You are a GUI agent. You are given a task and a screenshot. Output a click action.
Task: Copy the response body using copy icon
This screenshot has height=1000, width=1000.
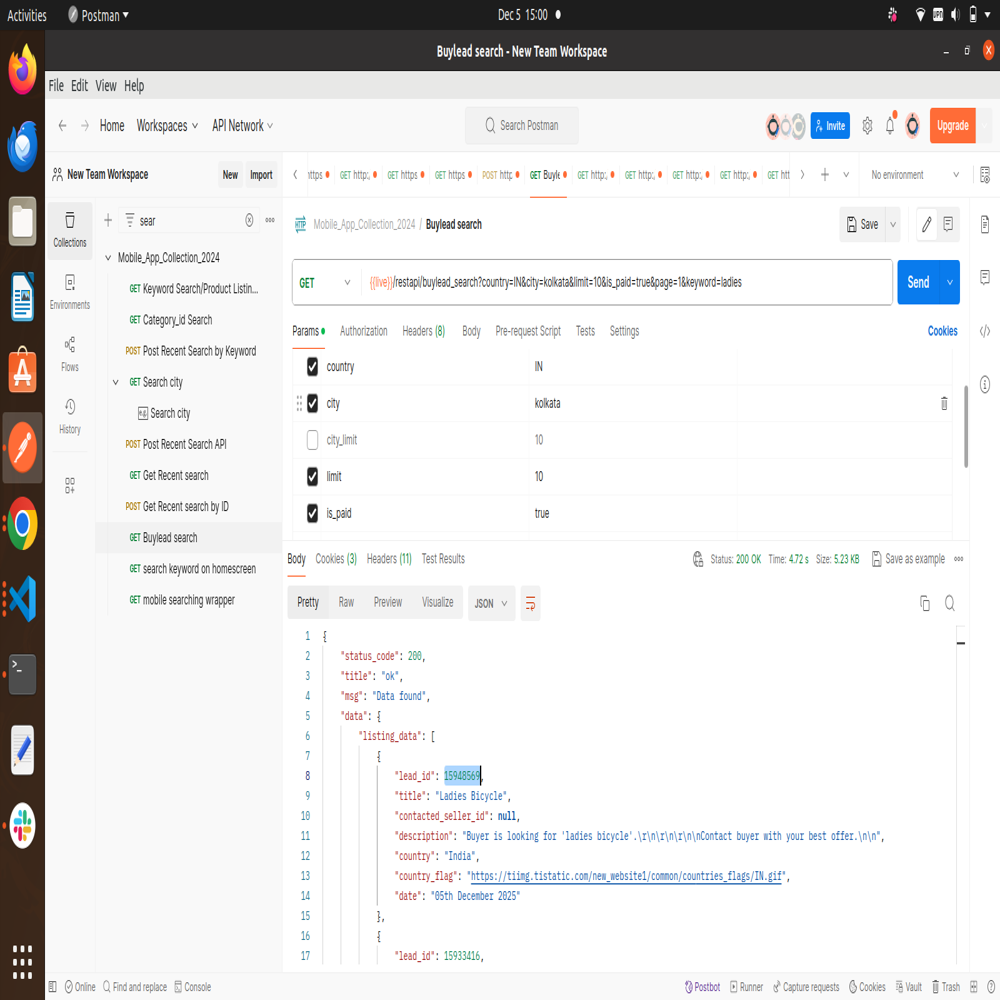pyautogui.click(x=925, y=603)
